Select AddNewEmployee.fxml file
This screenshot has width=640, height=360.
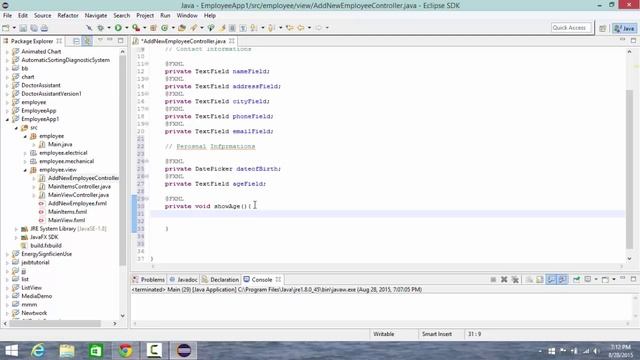[77, 203]
